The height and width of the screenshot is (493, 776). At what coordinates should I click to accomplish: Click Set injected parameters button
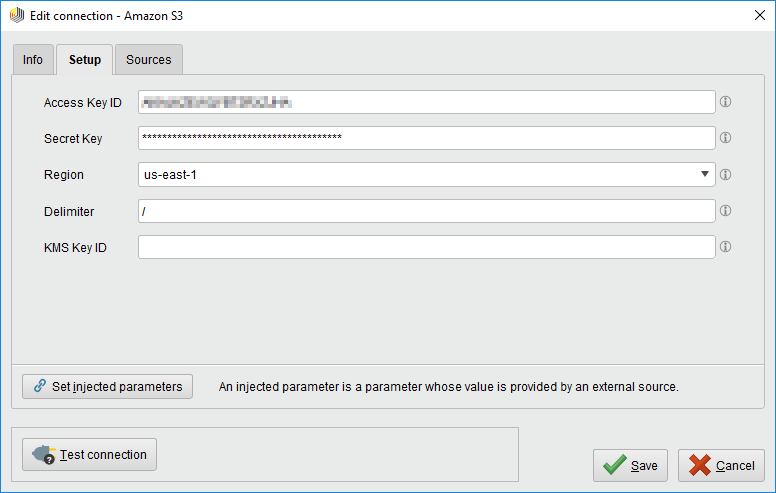point(108,386)
